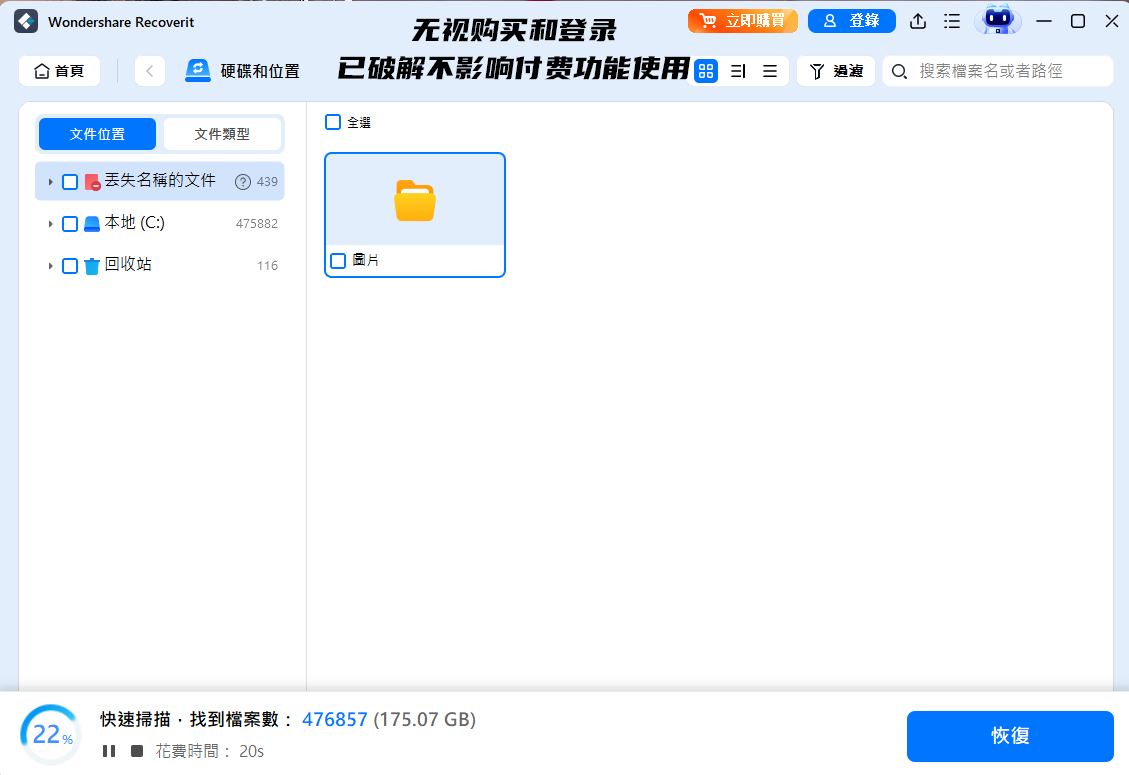Switch to detailed list view icon
The width and height of the screenshot is (1129, 775).
coord(738,71)
